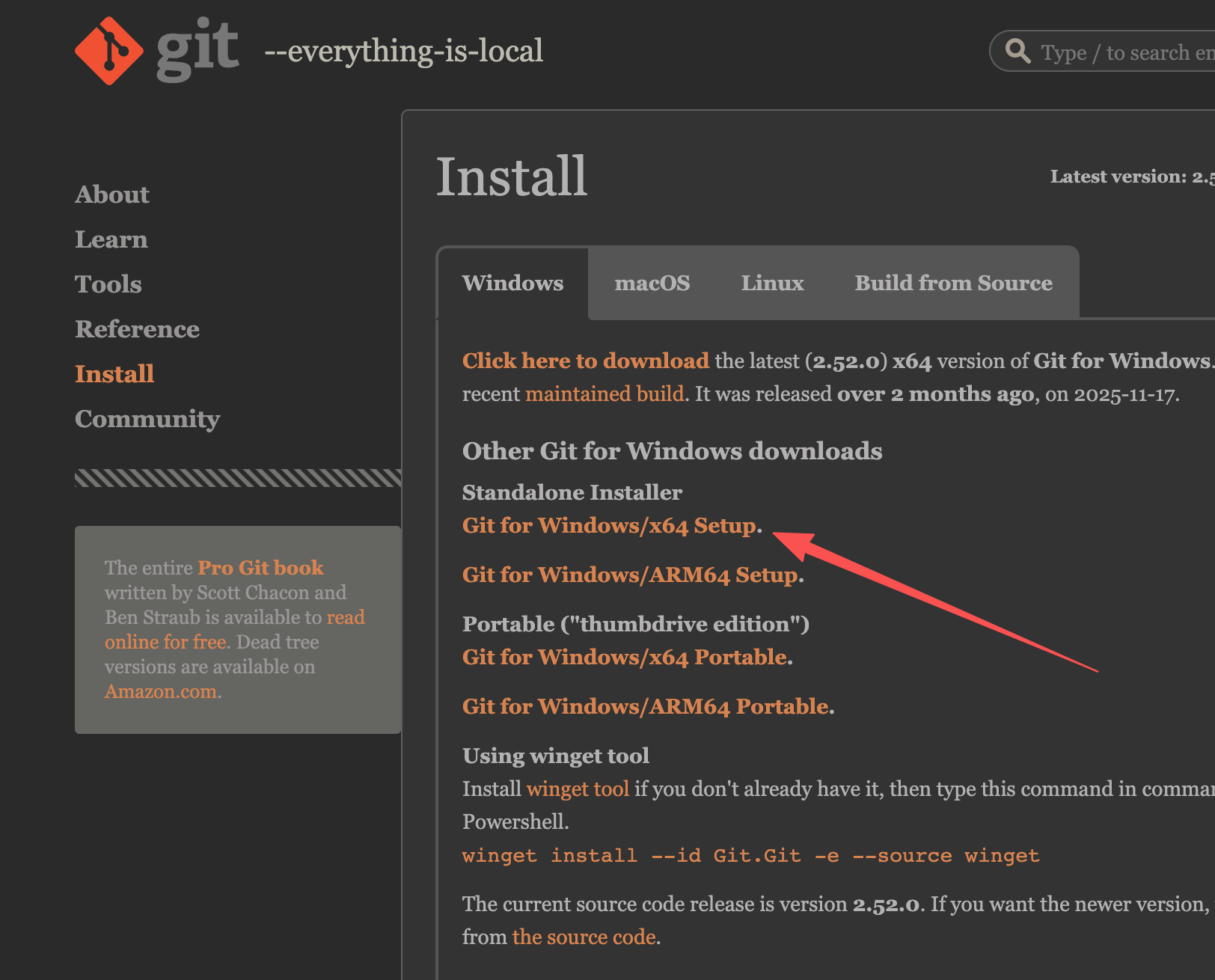Open the Reference section
Image resolution: width=1215 pixels, height=980 pixels.
(x=137, y=328)
